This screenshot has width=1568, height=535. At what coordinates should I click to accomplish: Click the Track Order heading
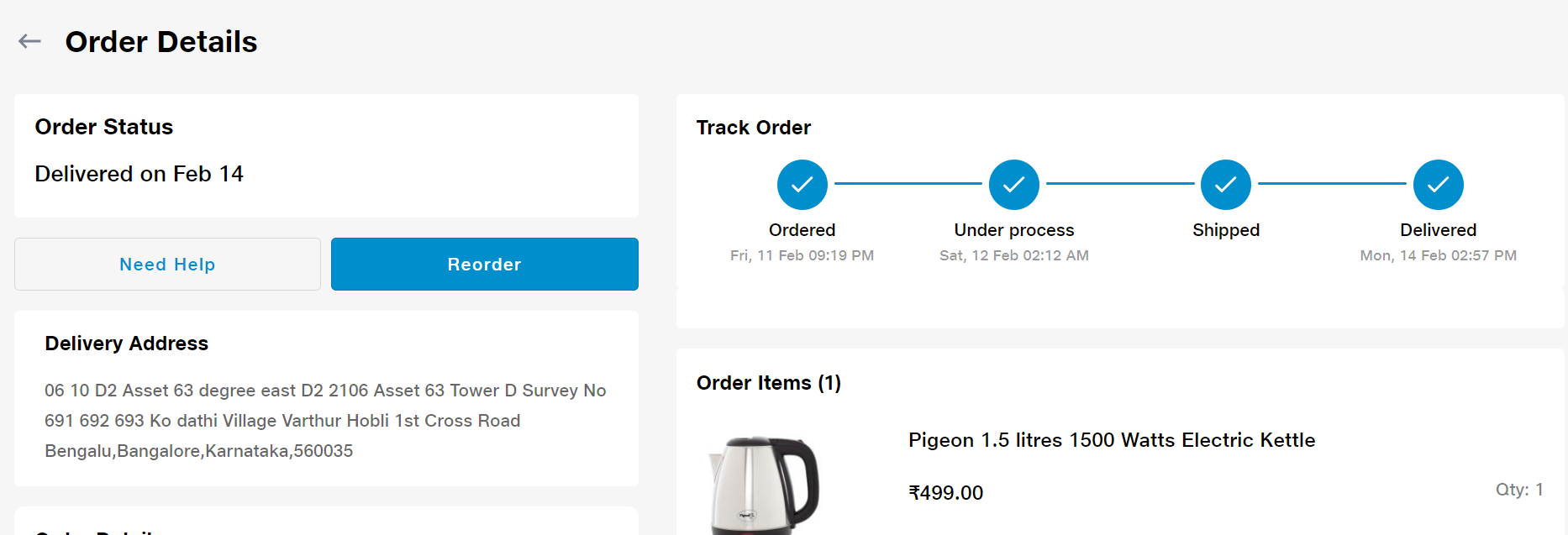point(754,128)
